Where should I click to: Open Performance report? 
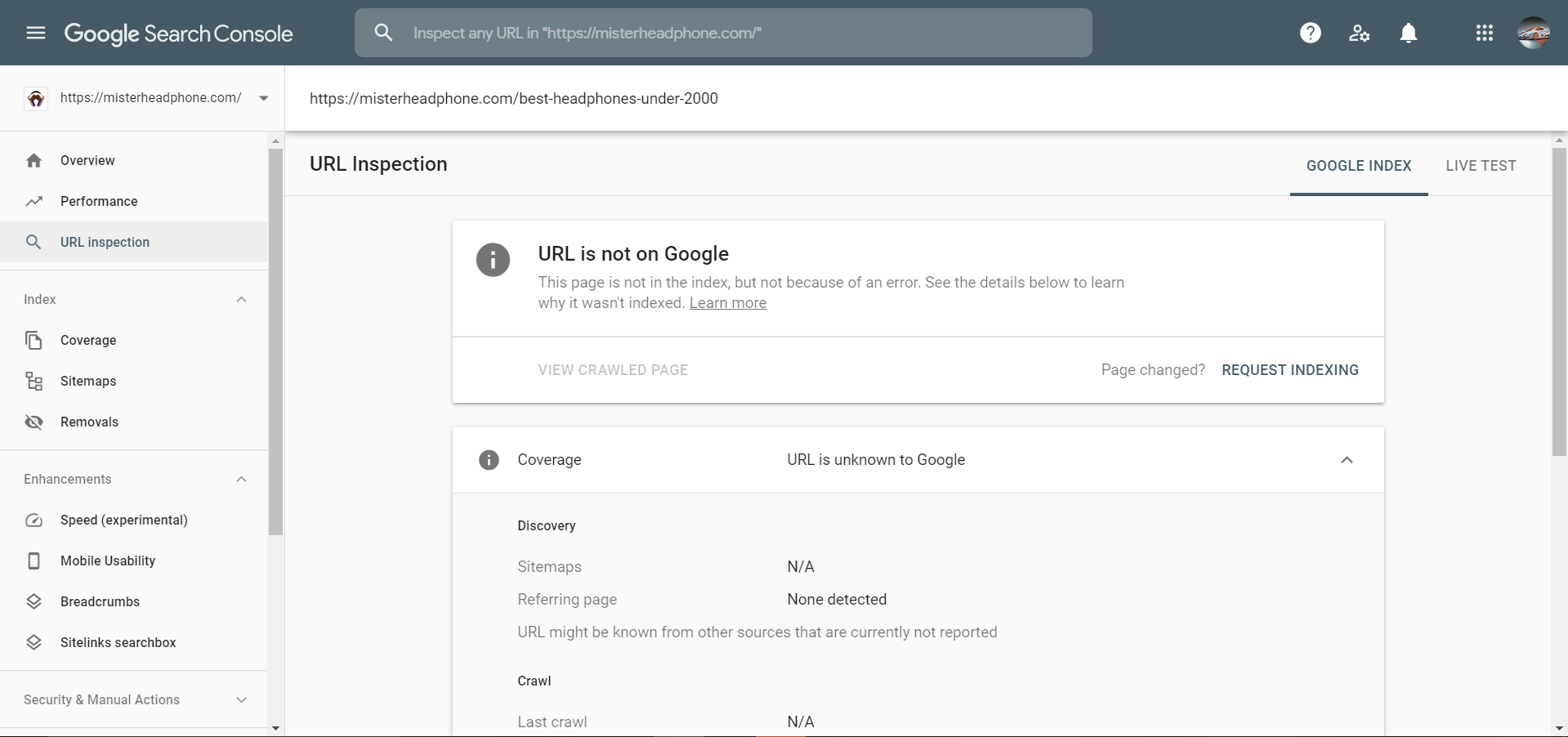pos(134,201)
